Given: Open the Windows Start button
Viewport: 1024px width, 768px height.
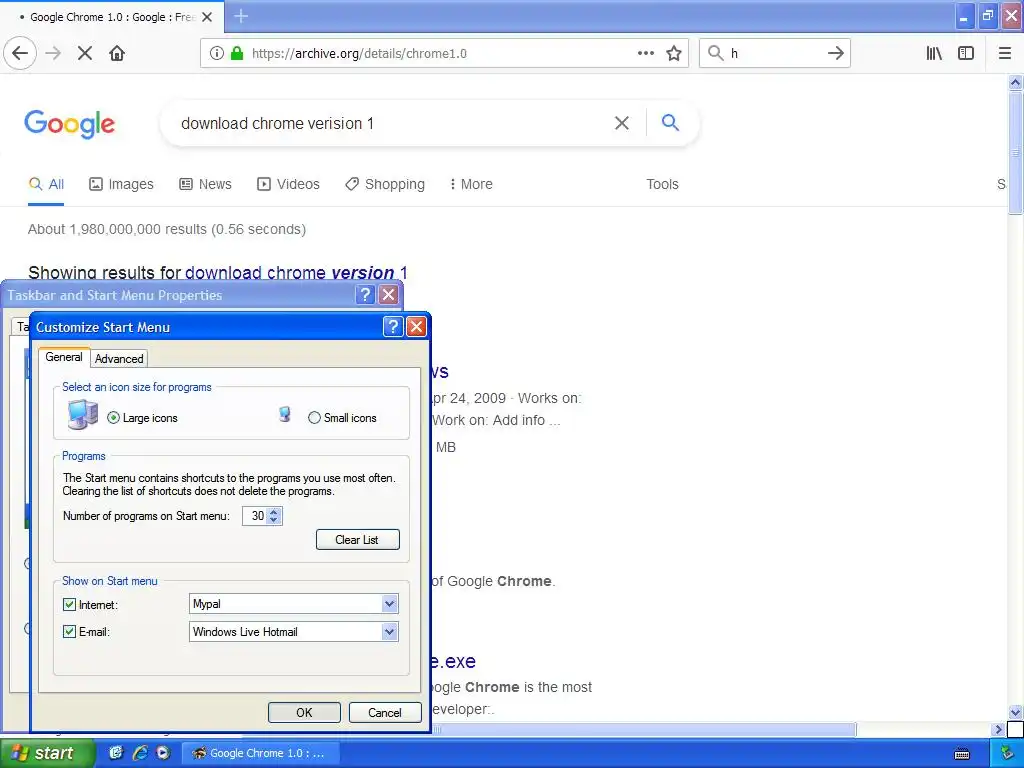Looking at the screenshot, I should [x=48, y=753].
